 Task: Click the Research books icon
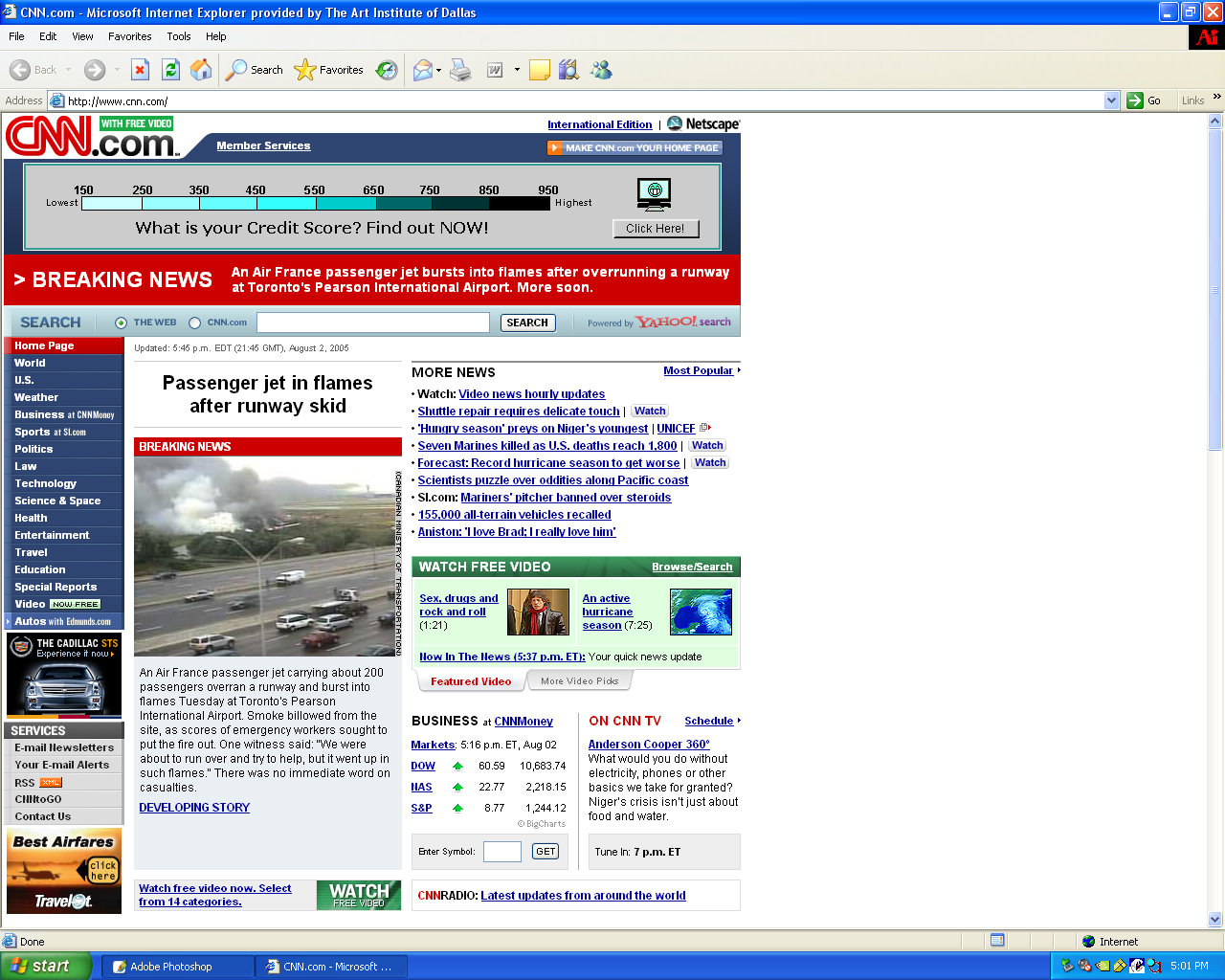point(569,70)
